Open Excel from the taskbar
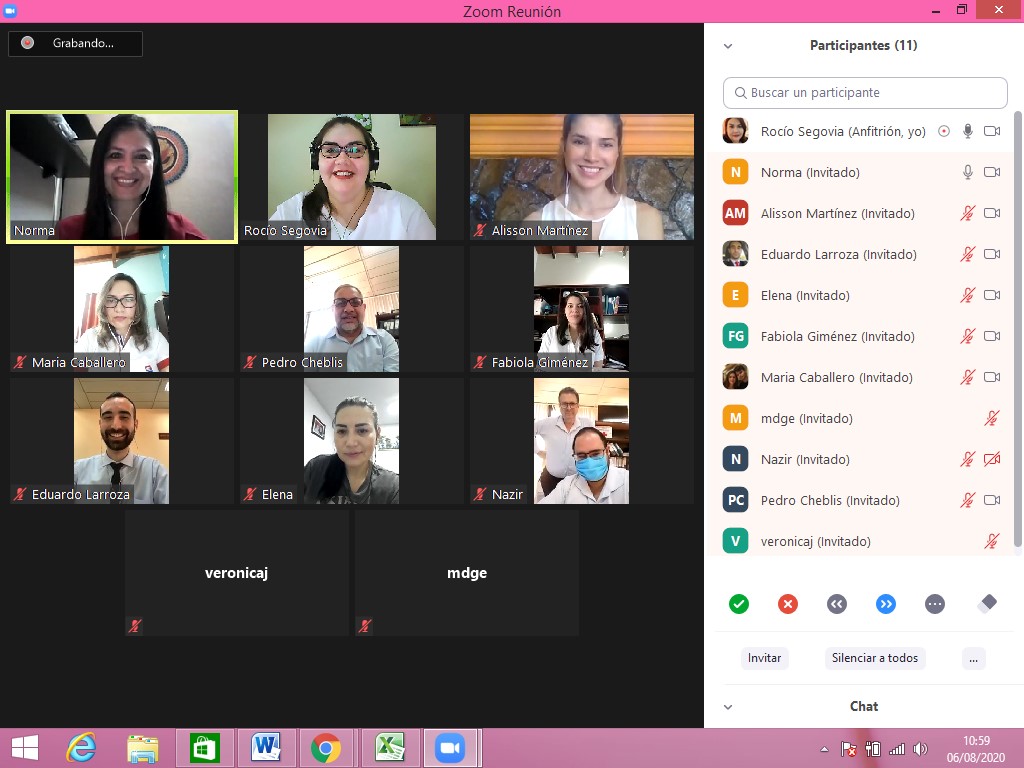This screenshot has height=768, width=1024. tap(389, 748)
